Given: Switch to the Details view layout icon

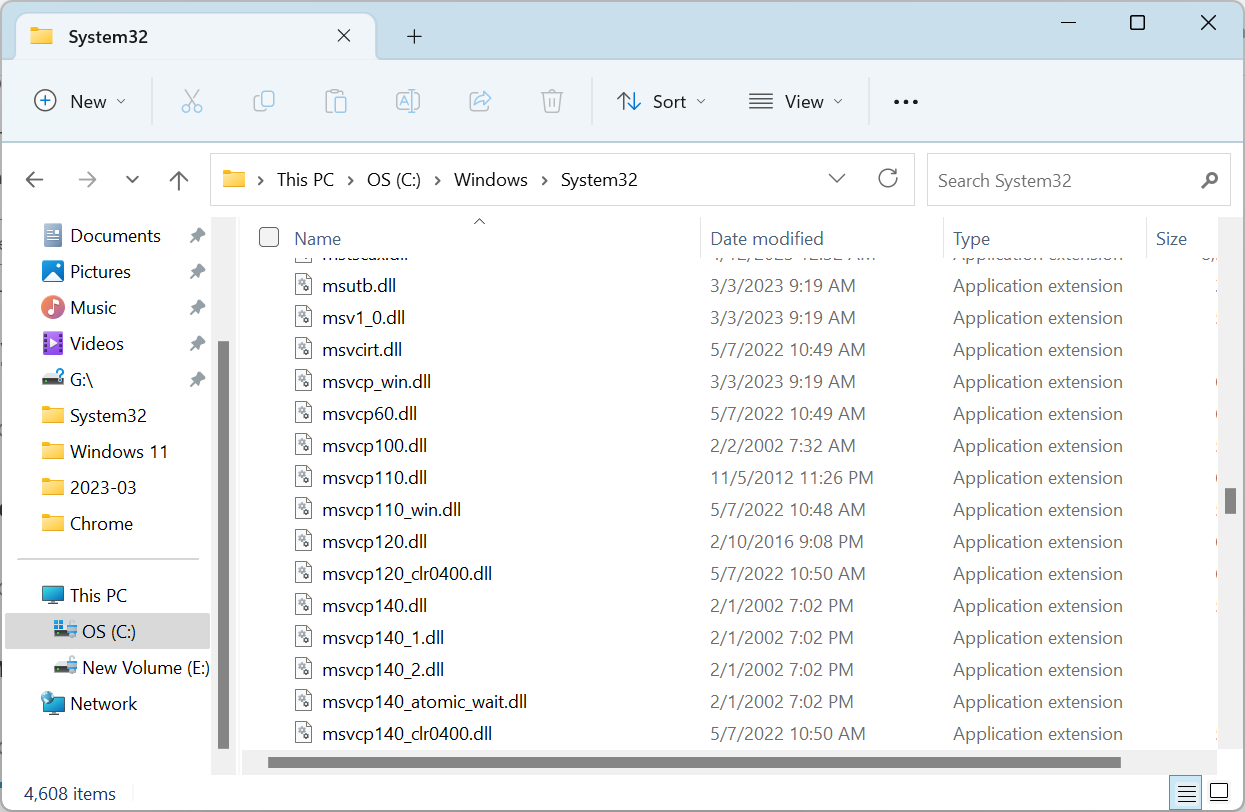Looking at the screenshot, I should coord(1187,794).
